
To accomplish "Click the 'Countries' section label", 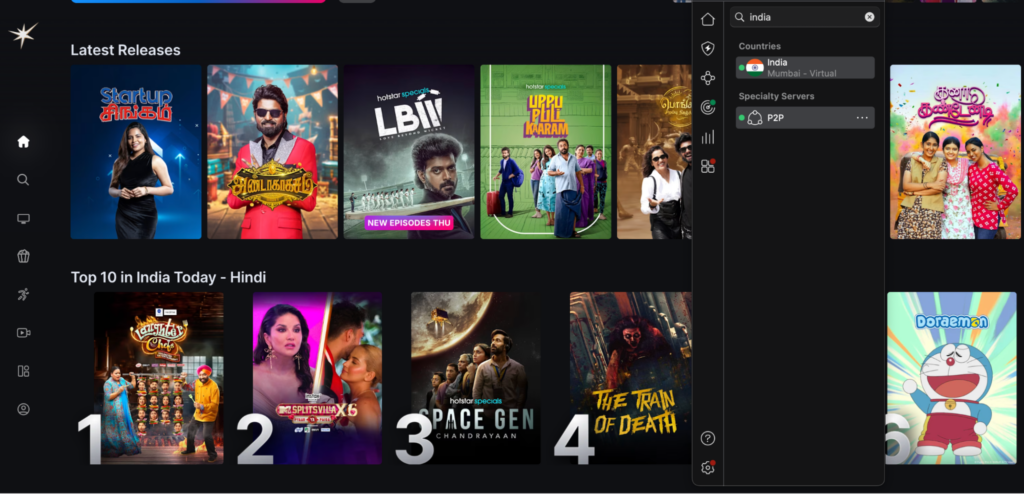I will (x=760, y=46).
